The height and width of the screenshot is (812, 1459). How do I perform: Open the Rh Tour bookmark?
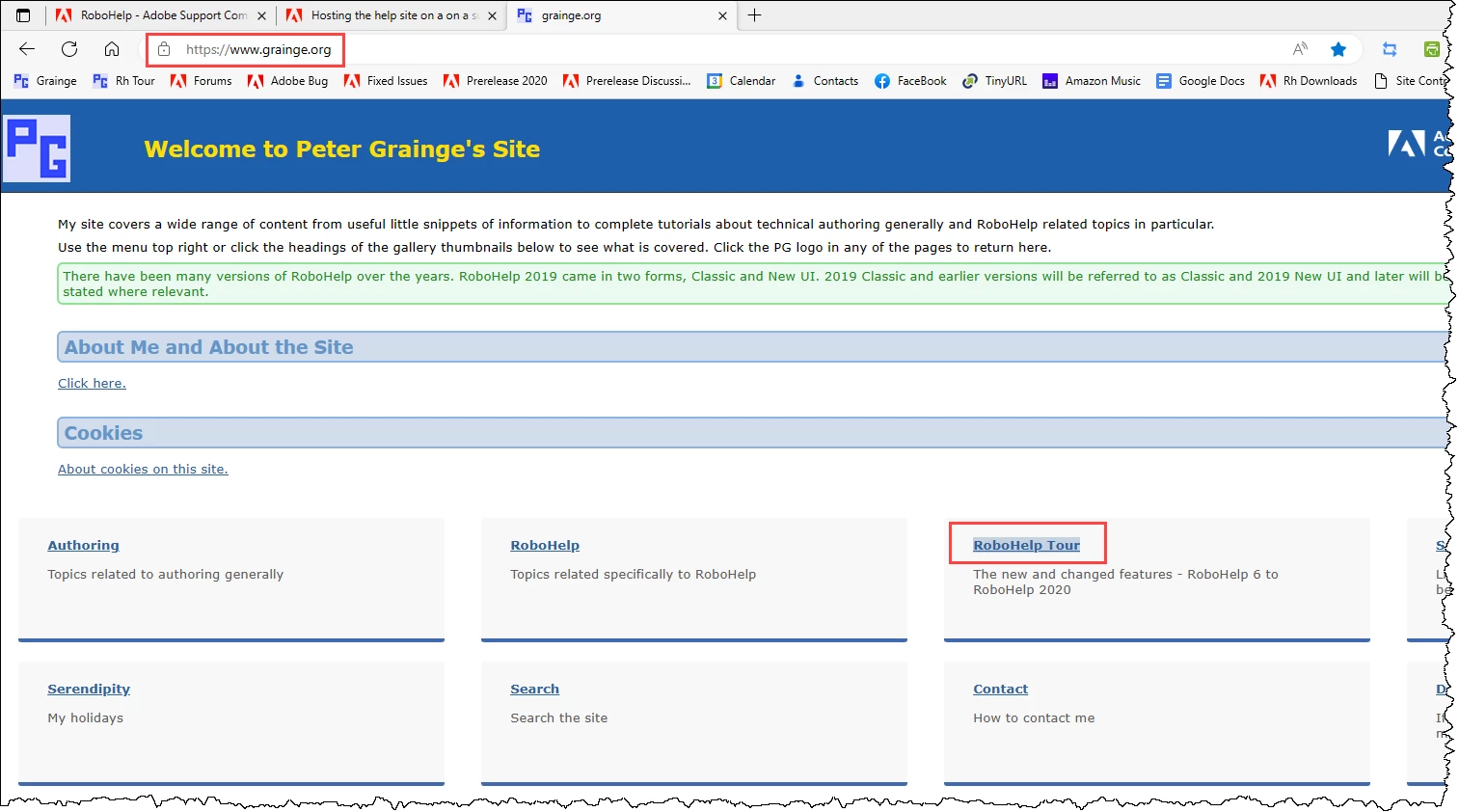(x=123, y=81)
